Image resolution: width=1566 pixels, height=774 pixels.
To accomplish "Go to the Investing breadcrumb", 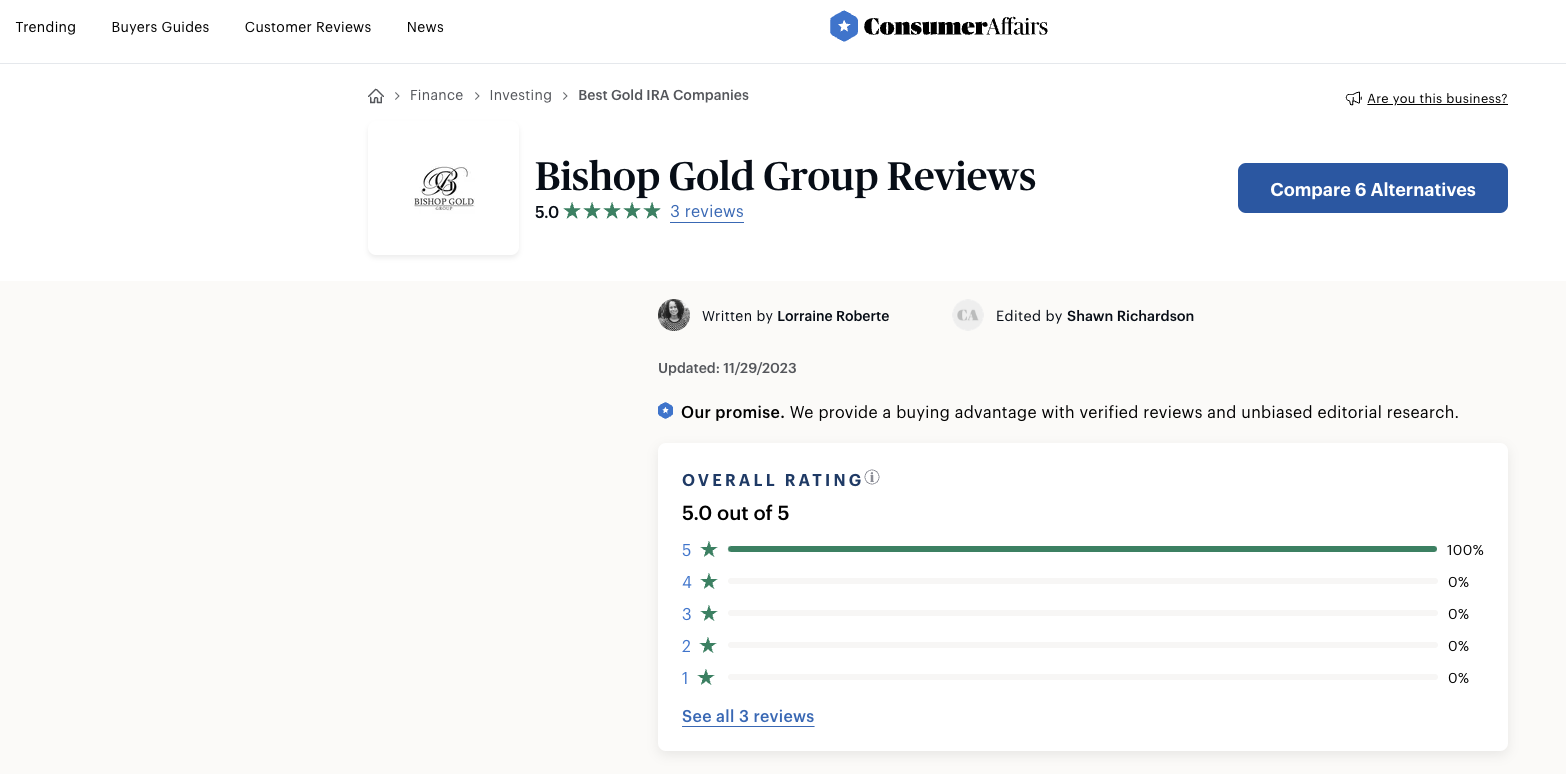I will (520, 95).
